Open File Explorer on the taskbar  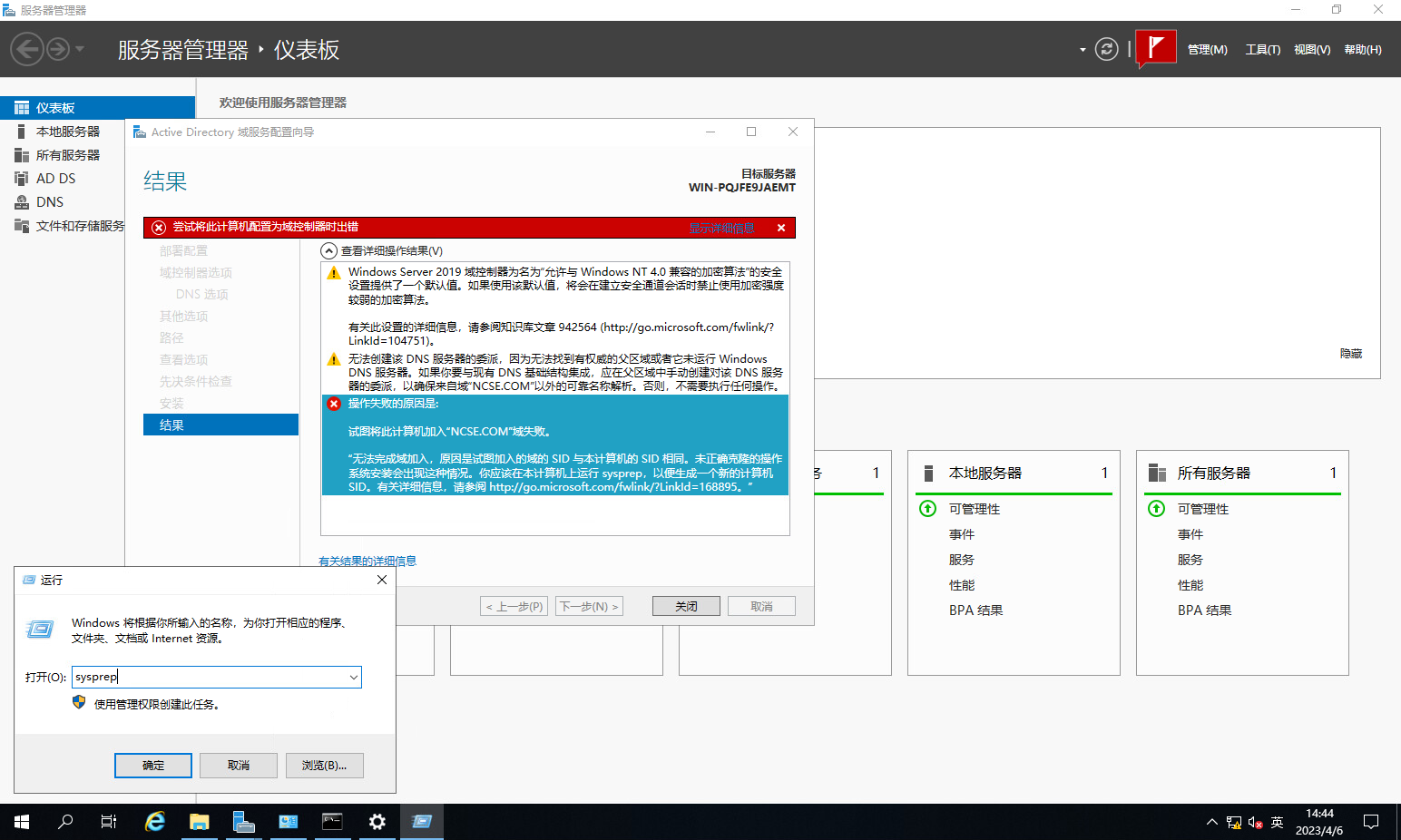[x=199, y=822]
